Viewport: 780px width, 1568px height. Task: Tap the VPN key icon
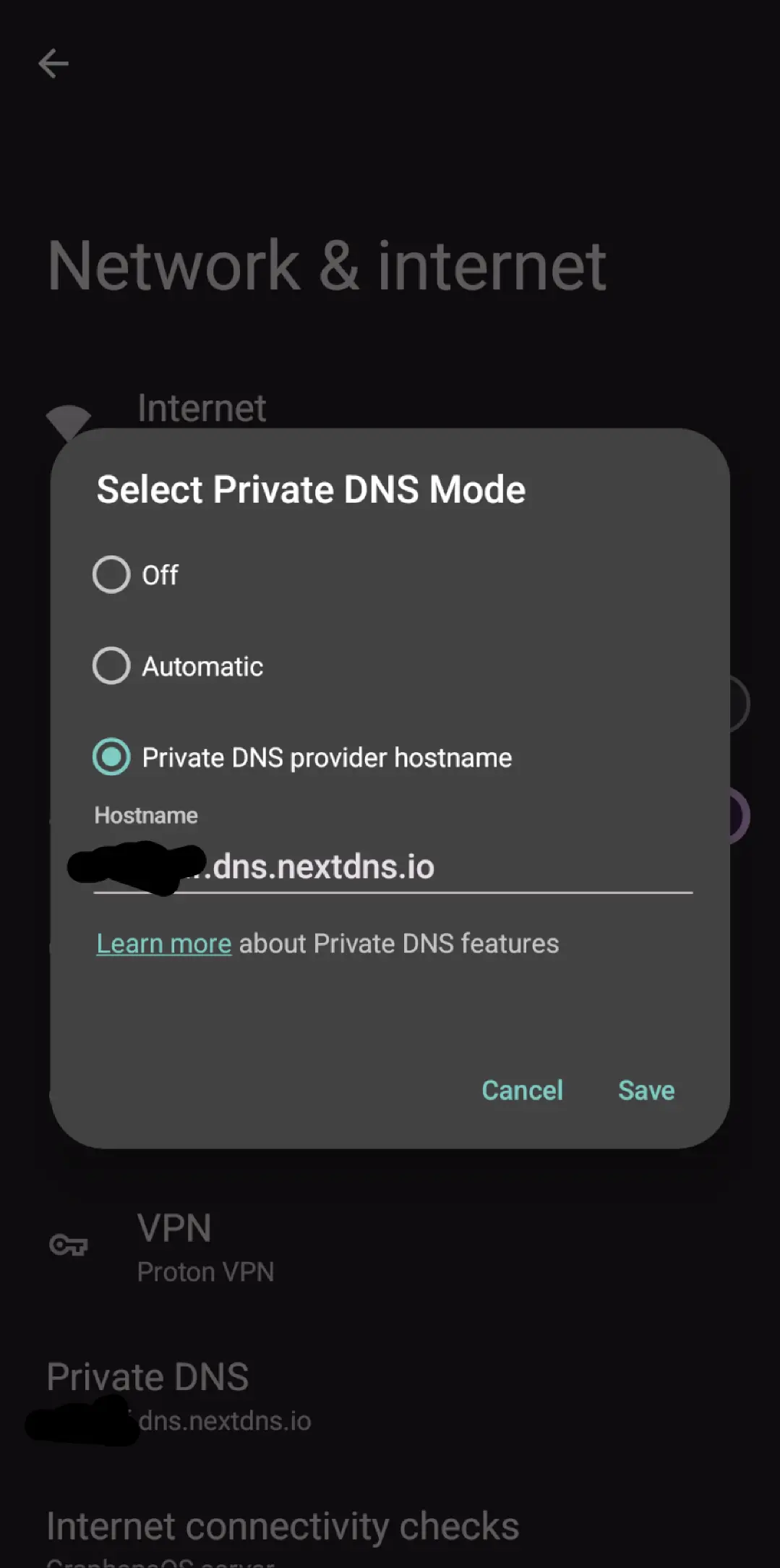pos(69,1245)
